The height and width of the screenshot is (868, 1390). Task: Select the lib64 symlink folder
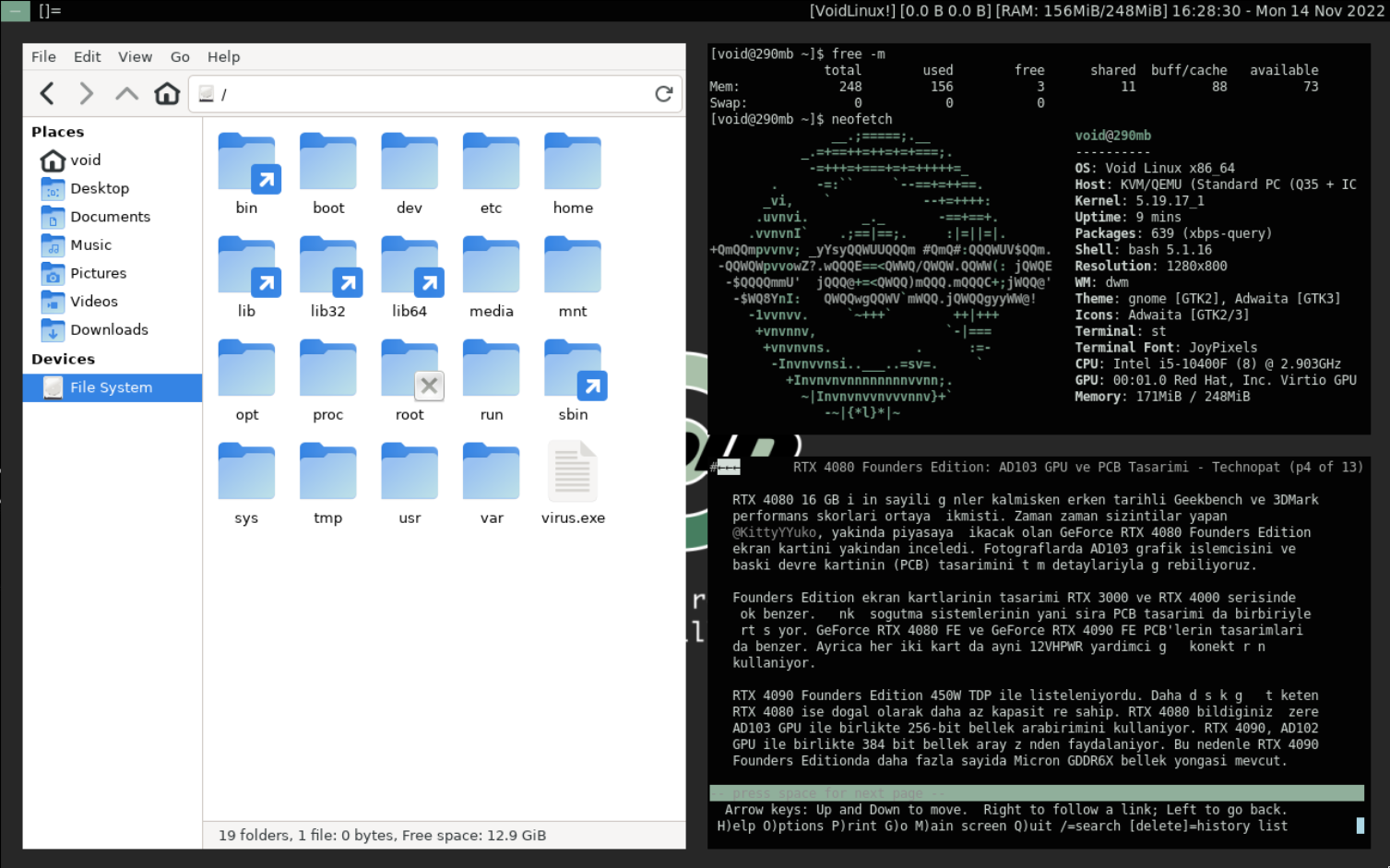tap(410, 266)
